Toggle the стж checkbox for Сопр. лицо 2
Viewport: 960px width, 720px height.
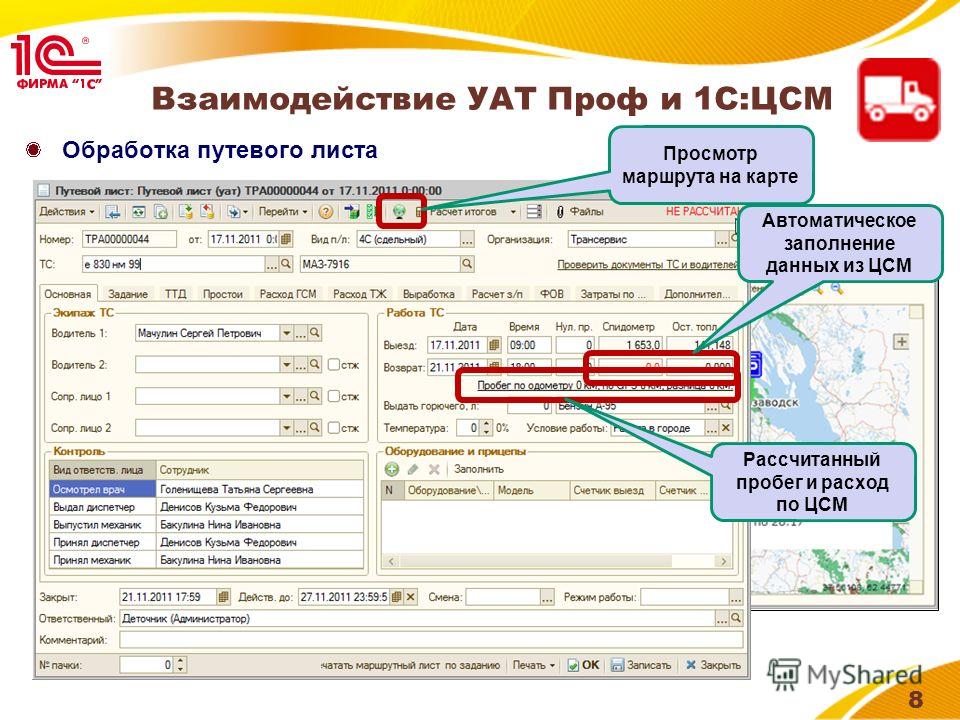(334, 427)
